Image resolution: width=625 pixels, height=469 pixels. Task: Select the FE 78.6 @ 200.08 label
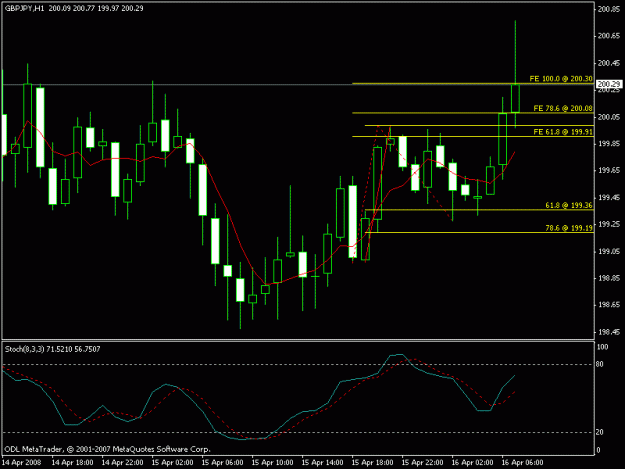[x=563, y=108]
